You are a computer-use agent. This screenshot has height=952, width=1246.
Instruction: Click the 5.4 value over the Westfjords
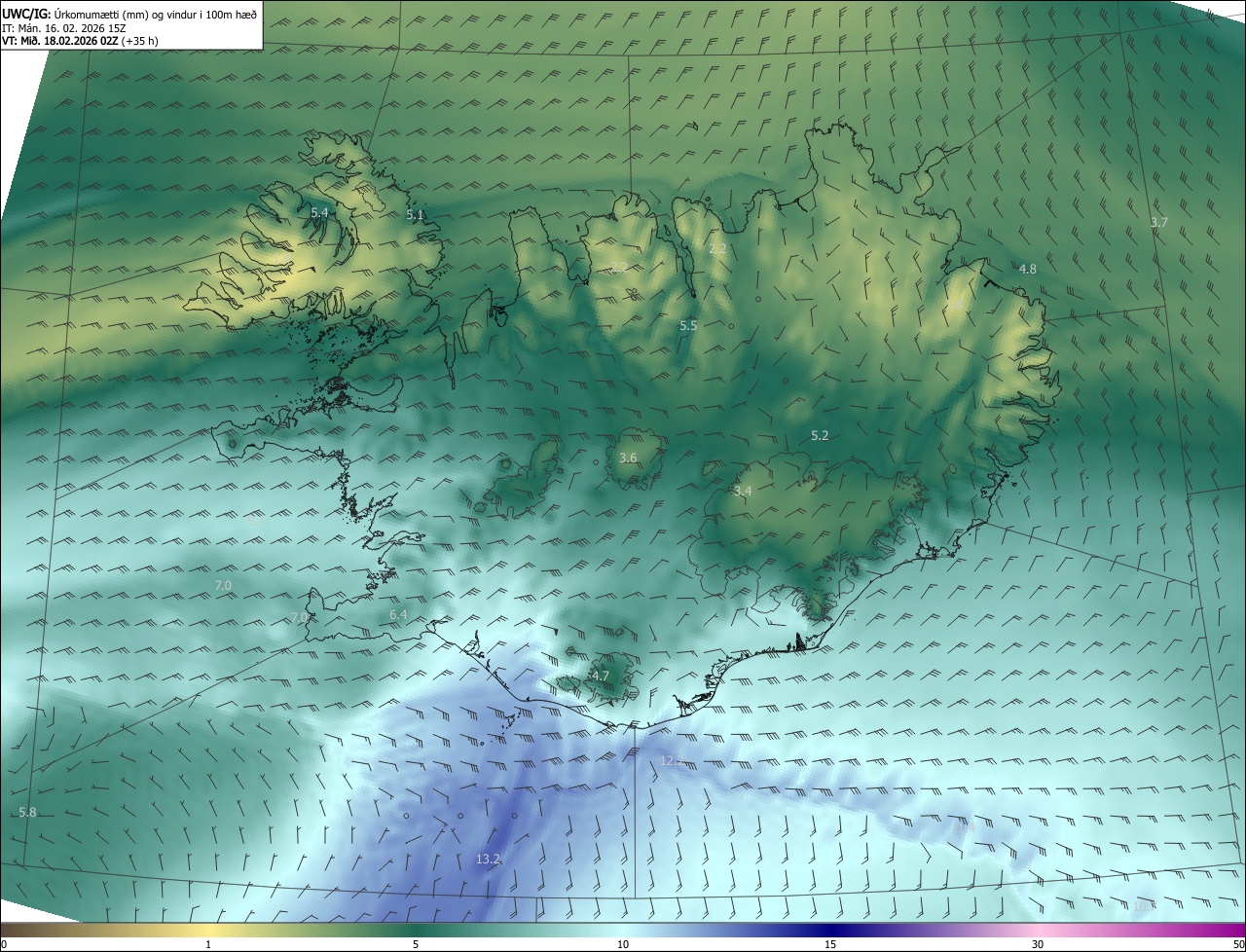(319, 212)
